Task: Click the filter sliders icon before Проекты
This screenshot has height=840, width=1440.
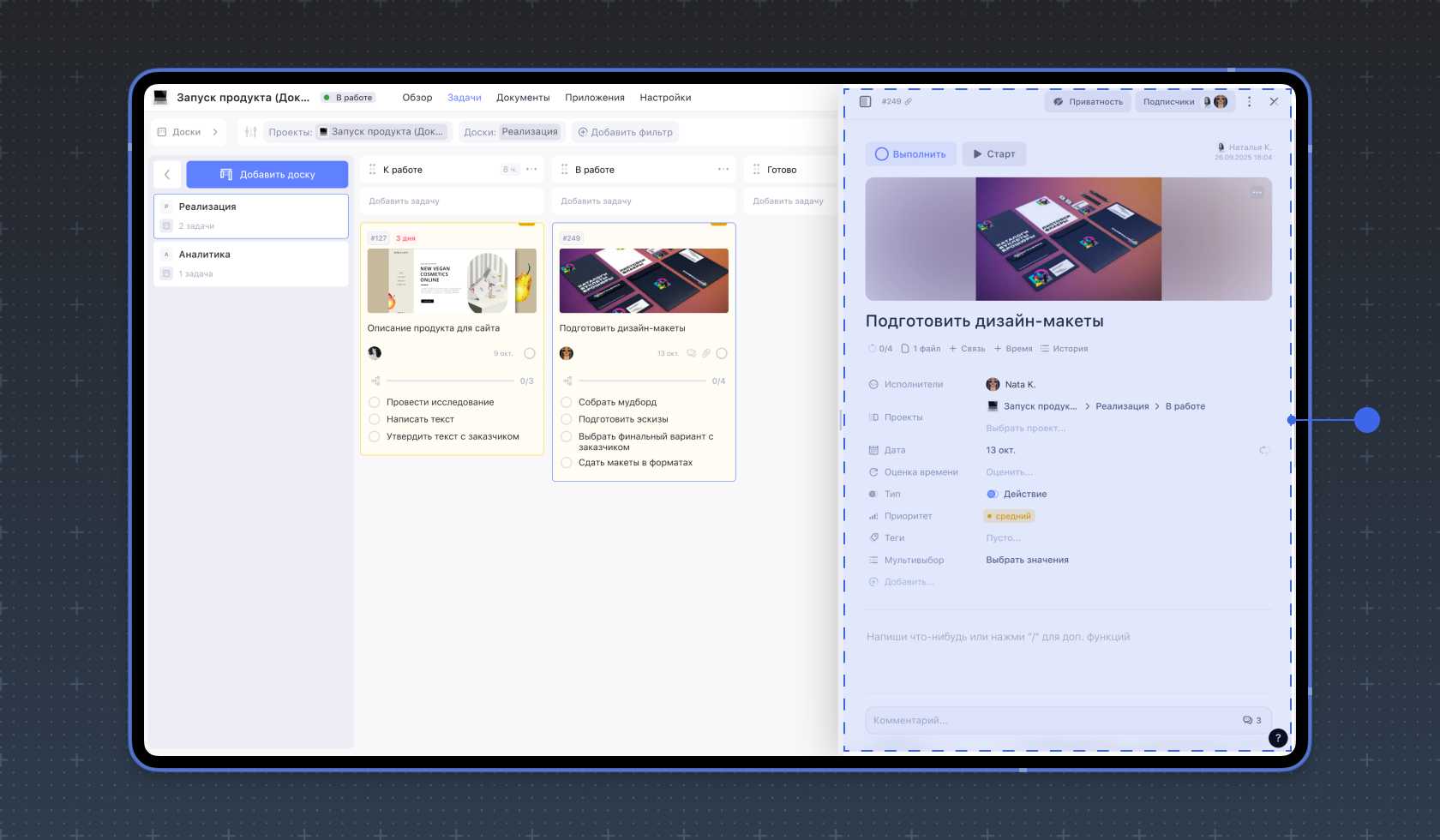Action: tap(250, 132)
